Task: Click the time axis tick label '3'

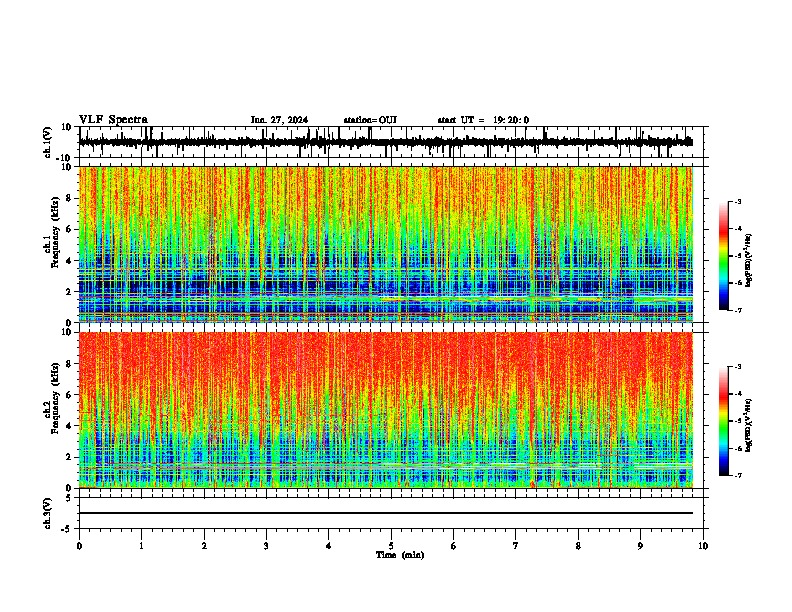Action: 266,546
